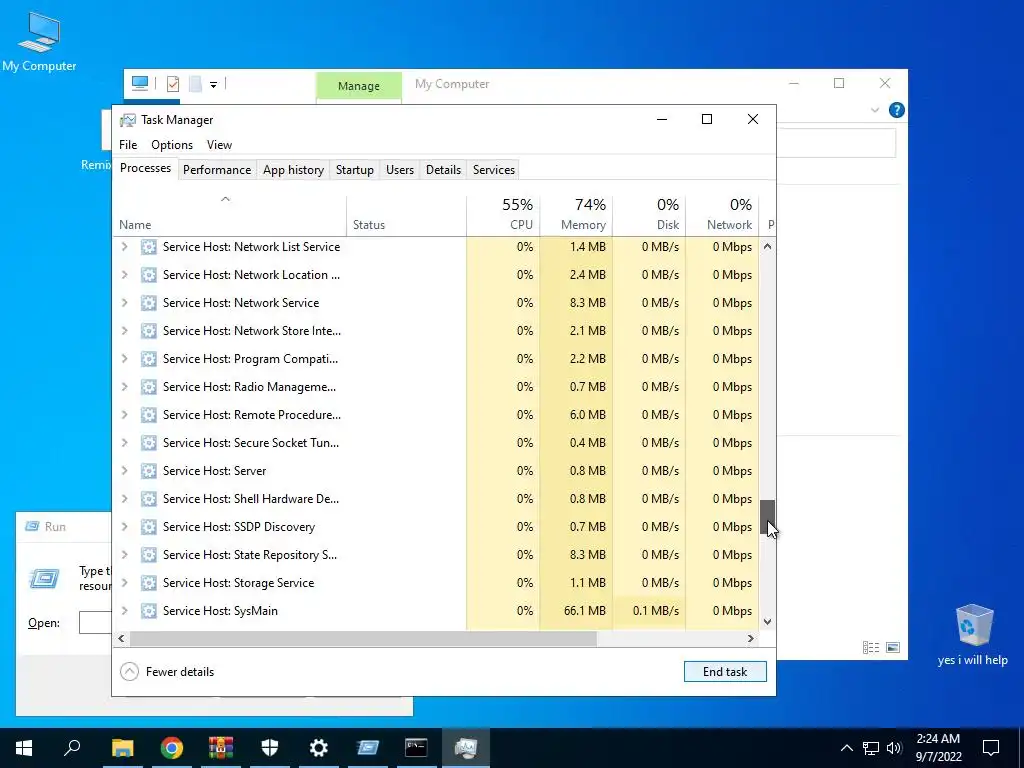Switch to the App history tab
The image size is (1024, 768).
(293, 170)
